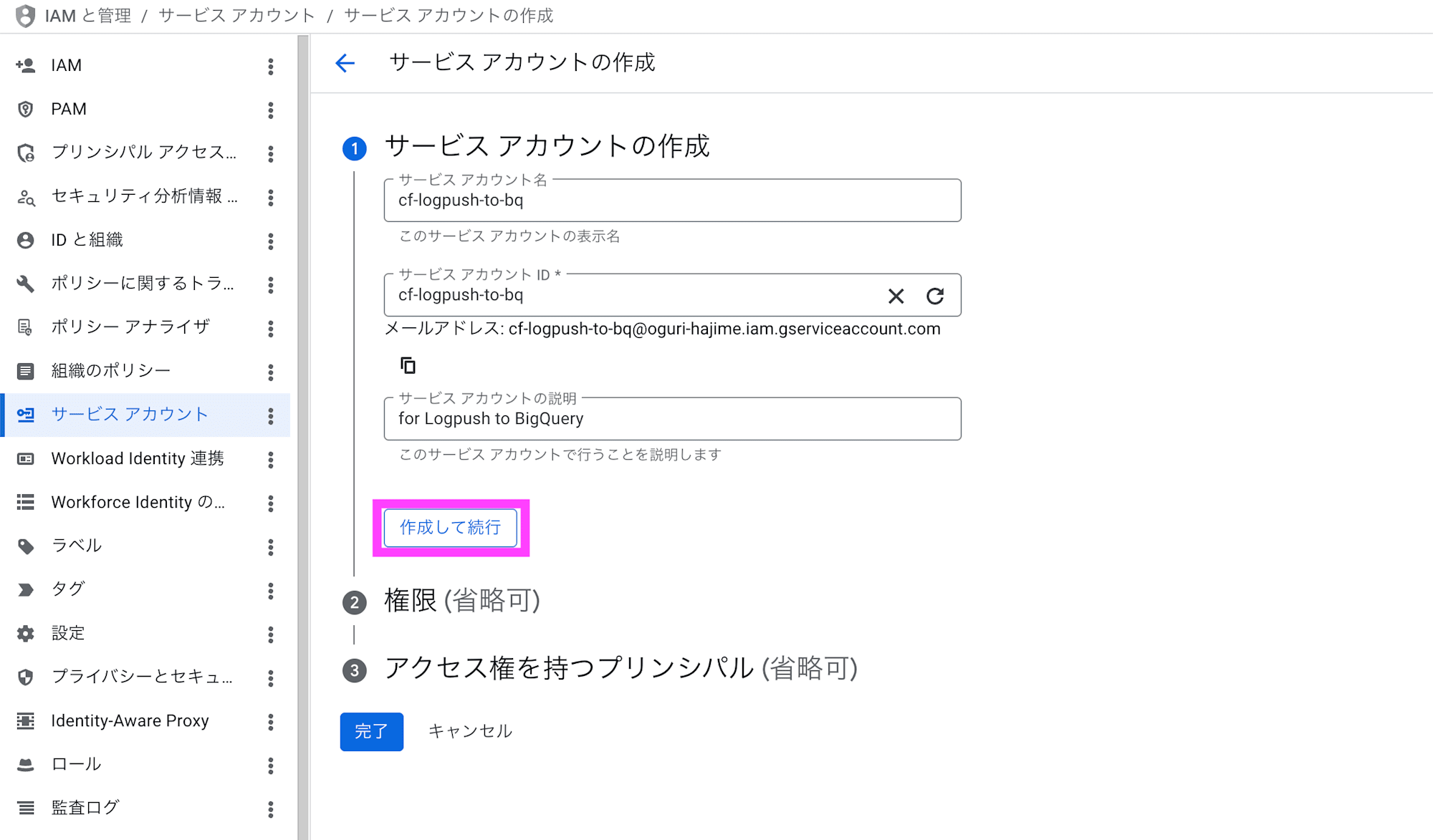Image resolution: width=1433 pixels, height=840 pixels.
Task: Open the 設定 gear icon
Action: pyautogui.click(x=26, y=633)
